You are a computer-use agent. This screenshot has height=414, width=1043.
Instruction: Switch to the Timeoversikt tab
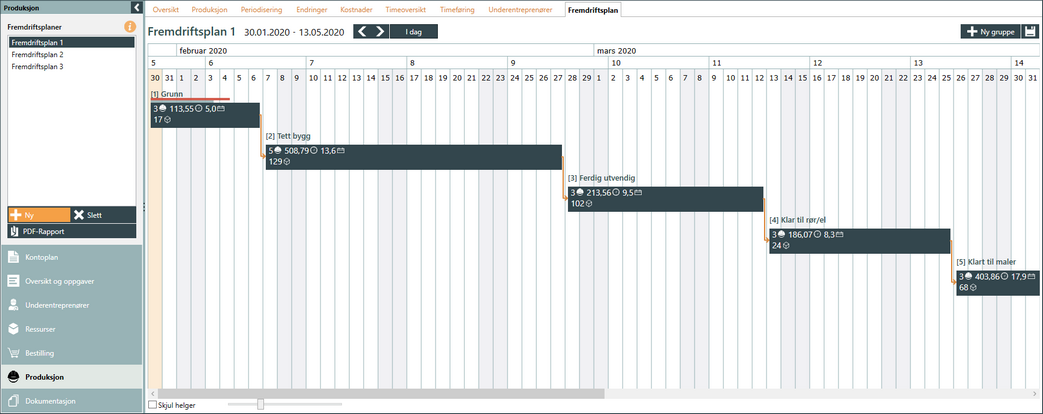tap(406, 9)
